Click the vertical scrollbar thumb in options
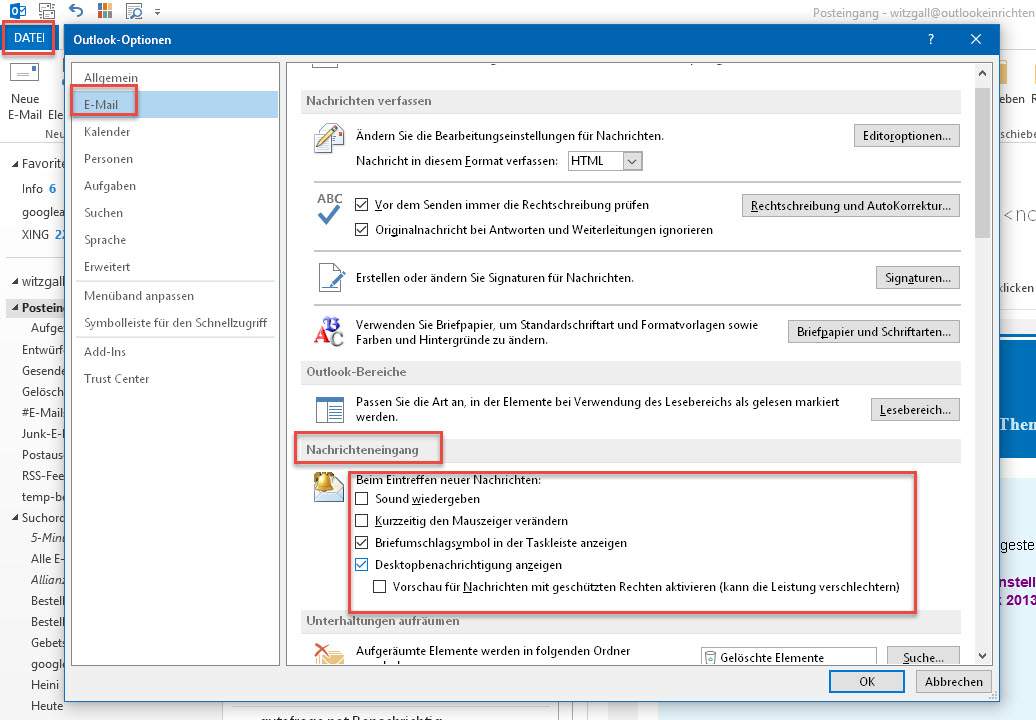The image size is (1036, 720). click(x=982, y=162)
